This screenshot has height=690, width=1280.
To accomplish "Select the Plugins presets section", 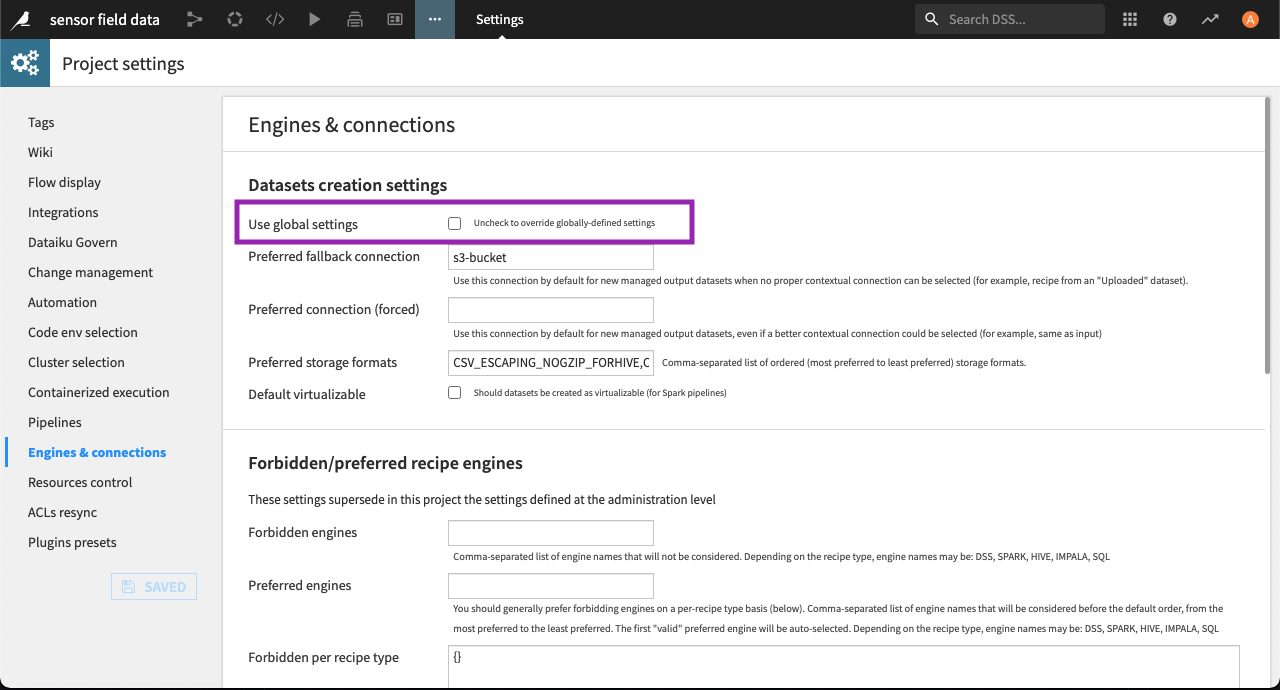I will point(71,542).
